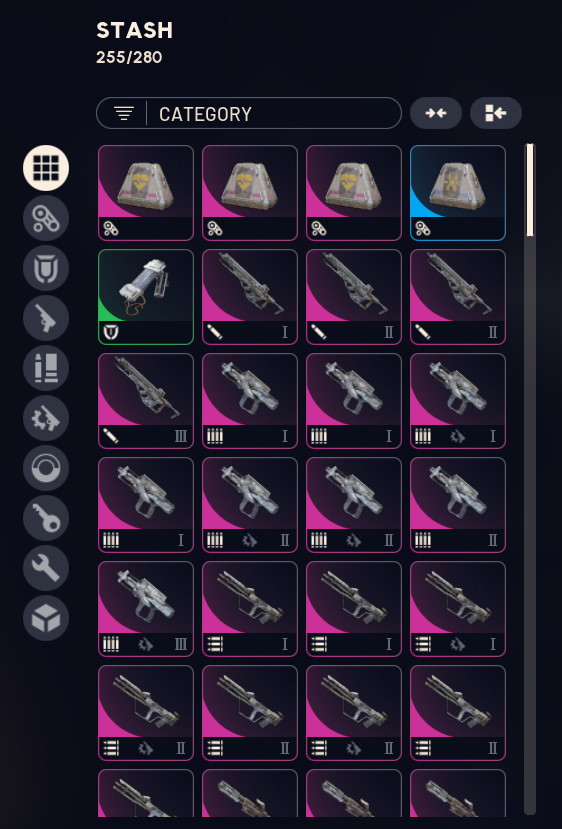Filter stash by weapons pistol icon
The width and height of the screenshot is (562, 829).
pos(46,318)
